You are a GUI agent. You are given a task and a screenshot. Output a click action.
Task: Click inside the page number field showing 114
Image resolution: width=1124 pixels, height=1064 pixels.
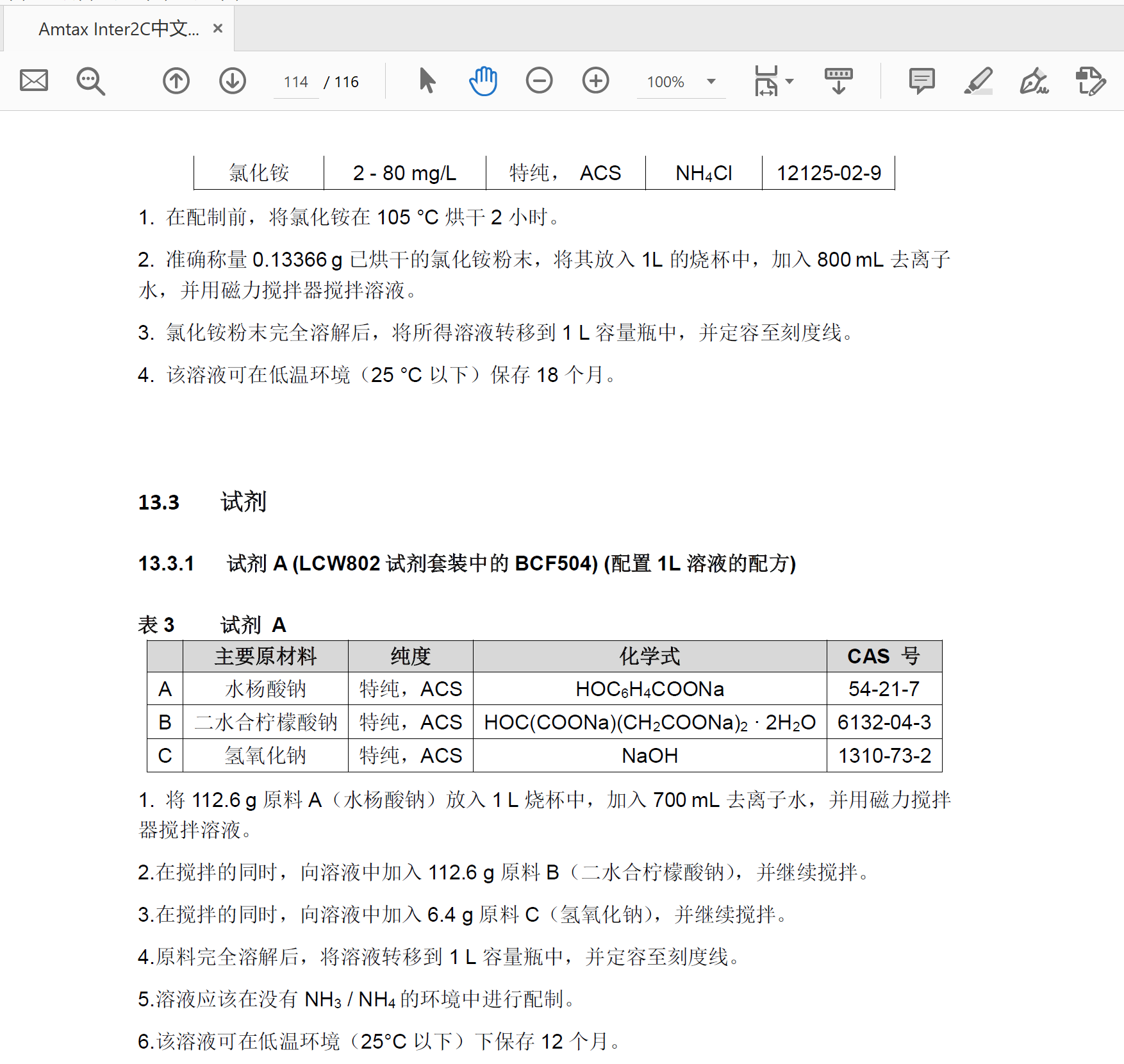[295, 81]
